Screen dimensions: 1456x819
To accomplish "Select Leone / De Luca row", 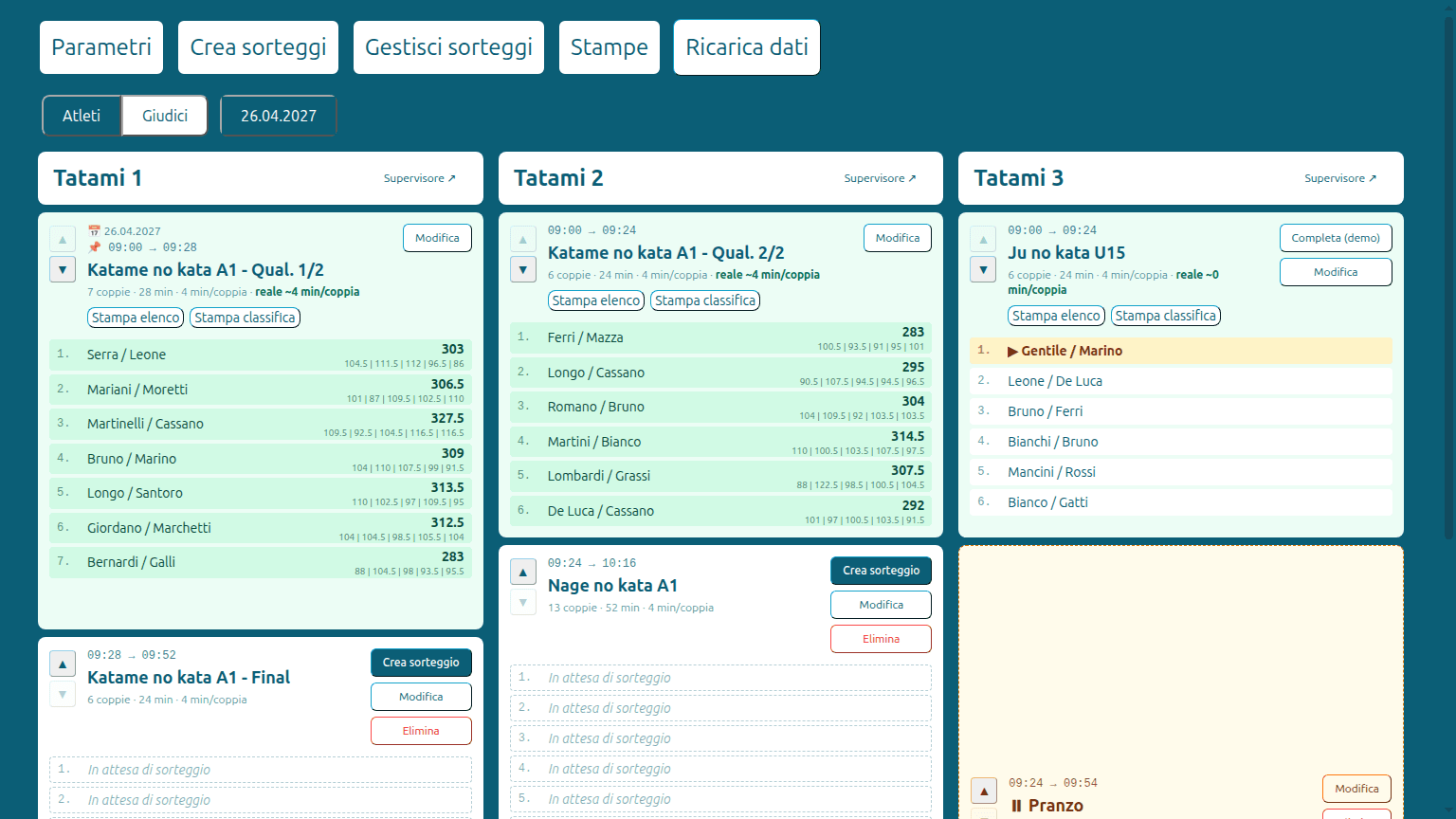I will [x=1181, y=381].
